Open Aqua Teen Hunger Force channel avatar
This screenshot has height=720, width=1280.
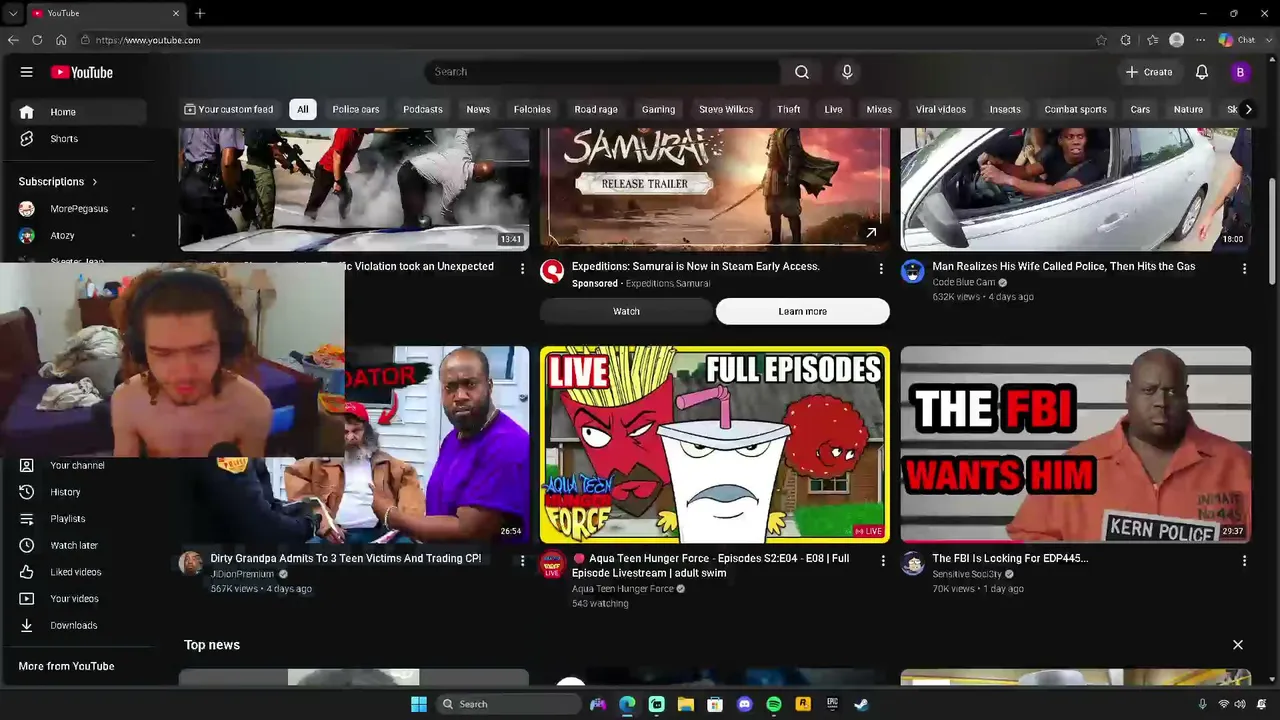pyautogui.click(x=552, y=563)
